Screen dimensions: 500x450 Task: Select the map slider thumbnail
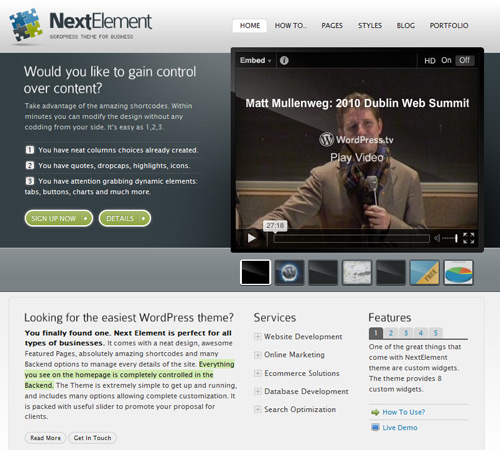357,272
